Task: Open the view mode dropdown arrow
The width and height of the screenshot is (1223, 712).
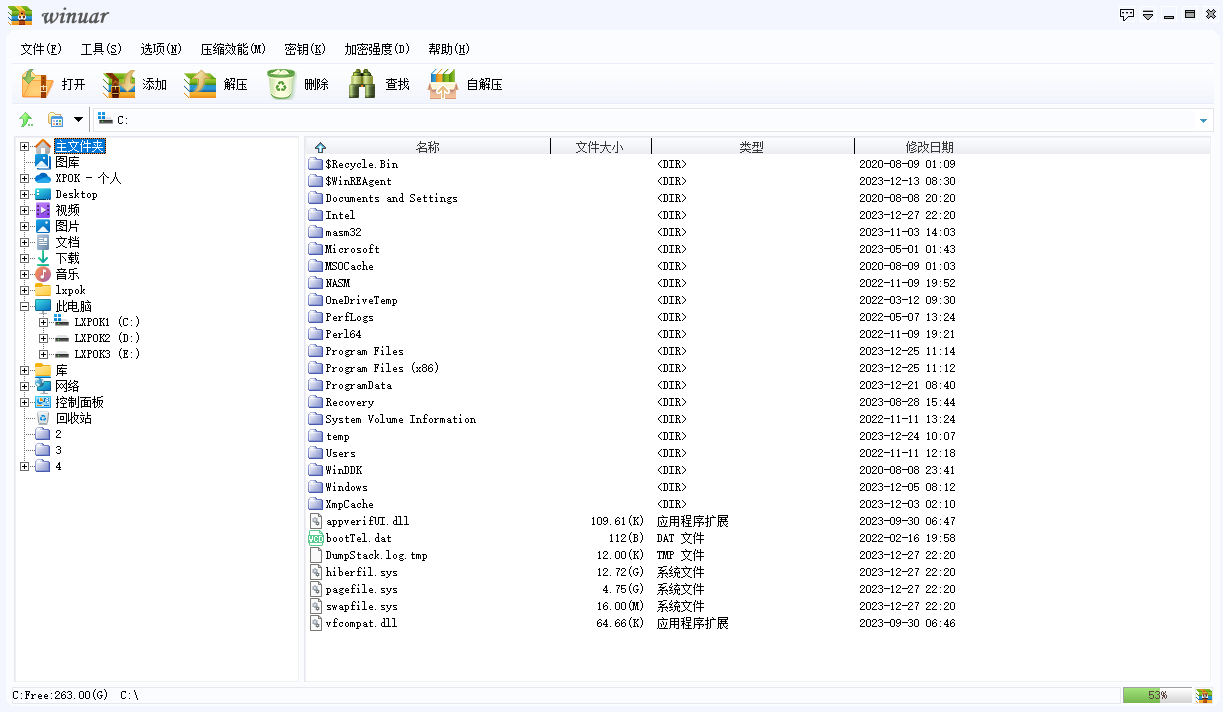Action: pyautogui.click(x=78, y=120)
